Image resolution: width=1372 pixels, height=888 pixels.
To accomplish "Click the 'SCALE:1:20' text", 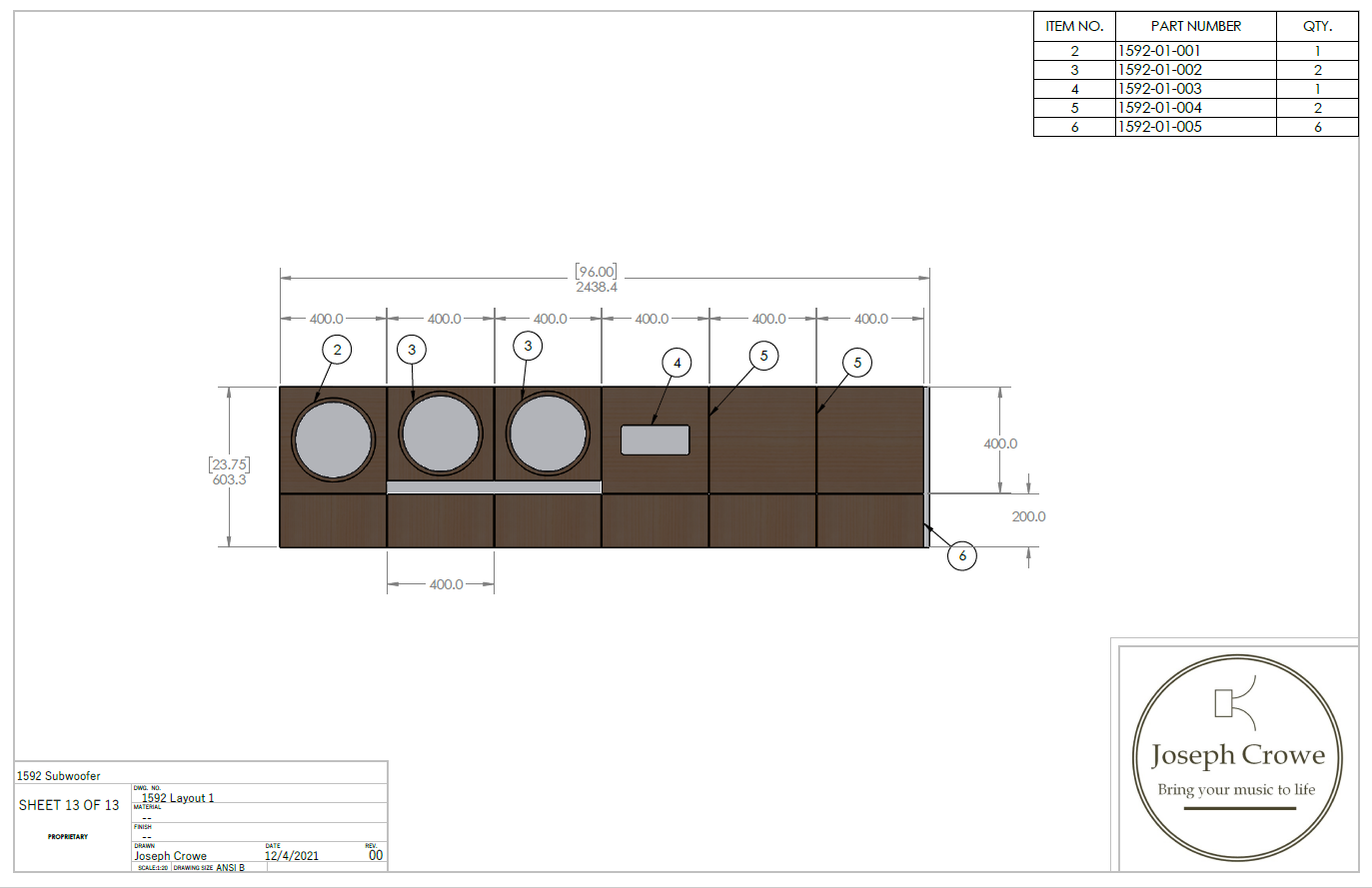I will 153,868.
